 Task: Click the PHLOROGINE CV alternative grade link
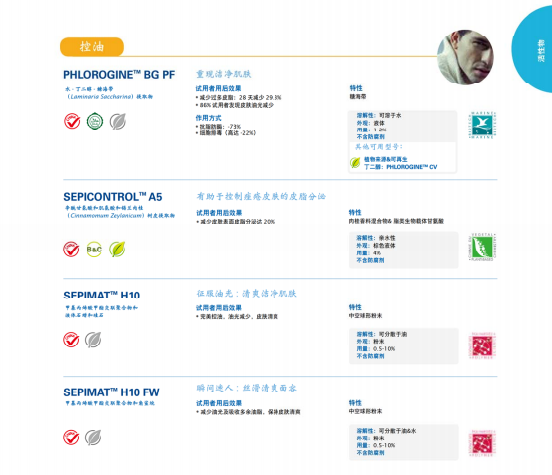click(x=401, y=167)
